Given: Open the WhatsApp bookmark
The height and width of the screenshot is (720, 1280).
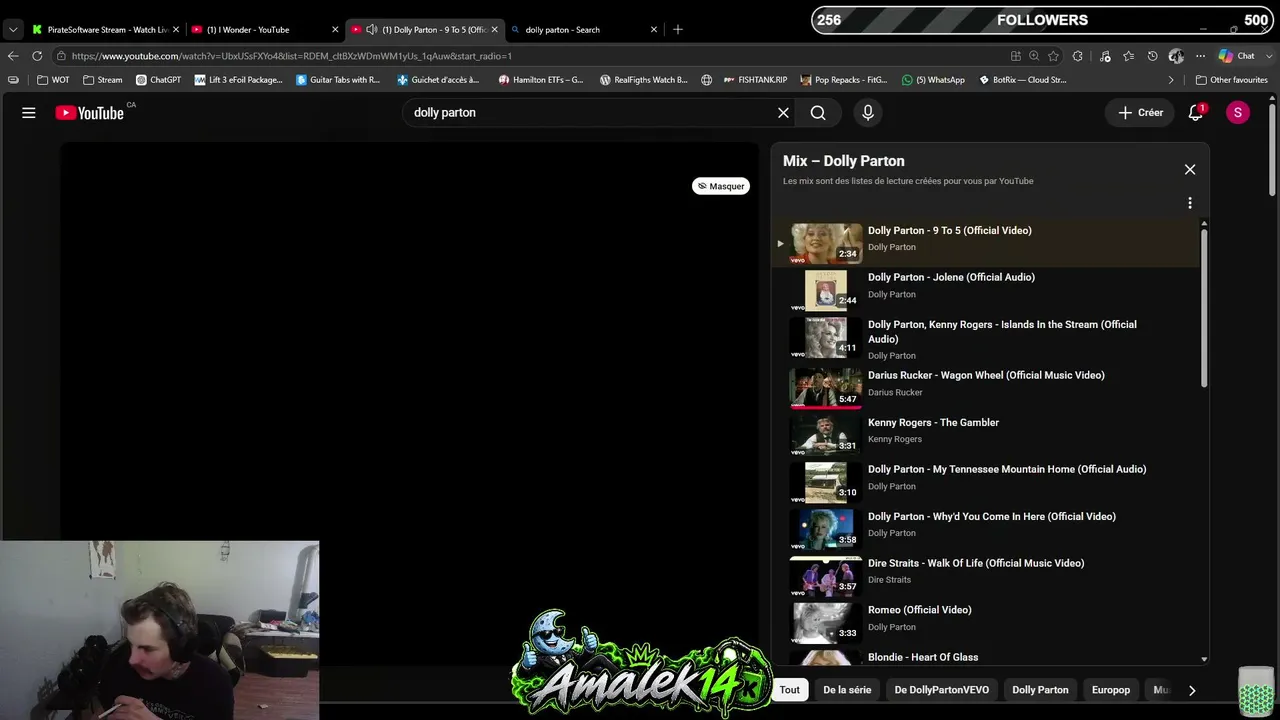Looking at the screenshot, I should tap(933, 80).
